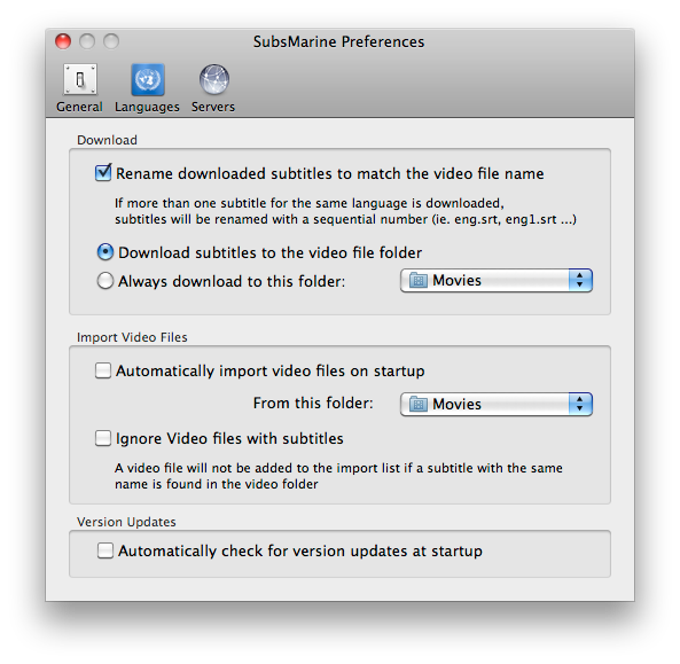Viewport: 680px width, 664px height.
Task: Click the Languages tab label
Action: point(147,107)
